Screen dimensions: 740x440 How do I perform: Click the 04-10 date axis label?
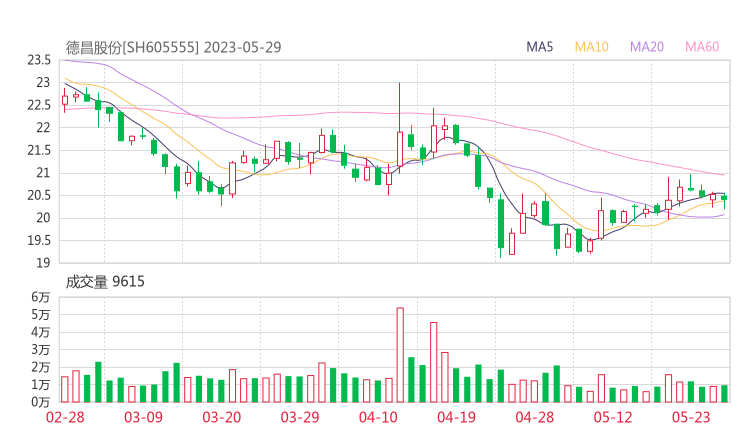(x=378, y=417)
